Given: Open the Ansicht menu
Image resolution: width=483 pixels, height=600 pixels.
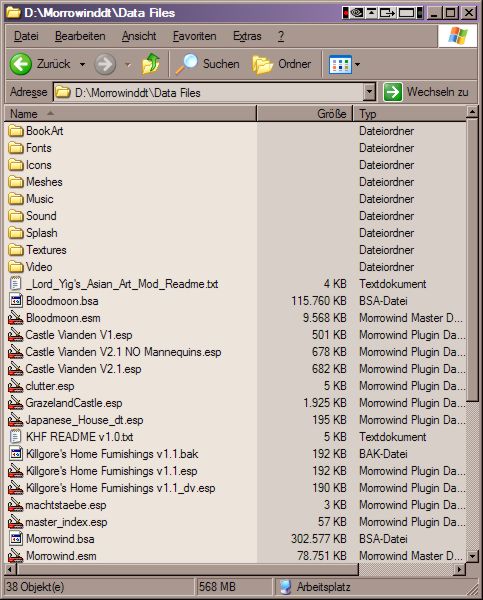Looking at the screenshot, I should click(139, 36).
